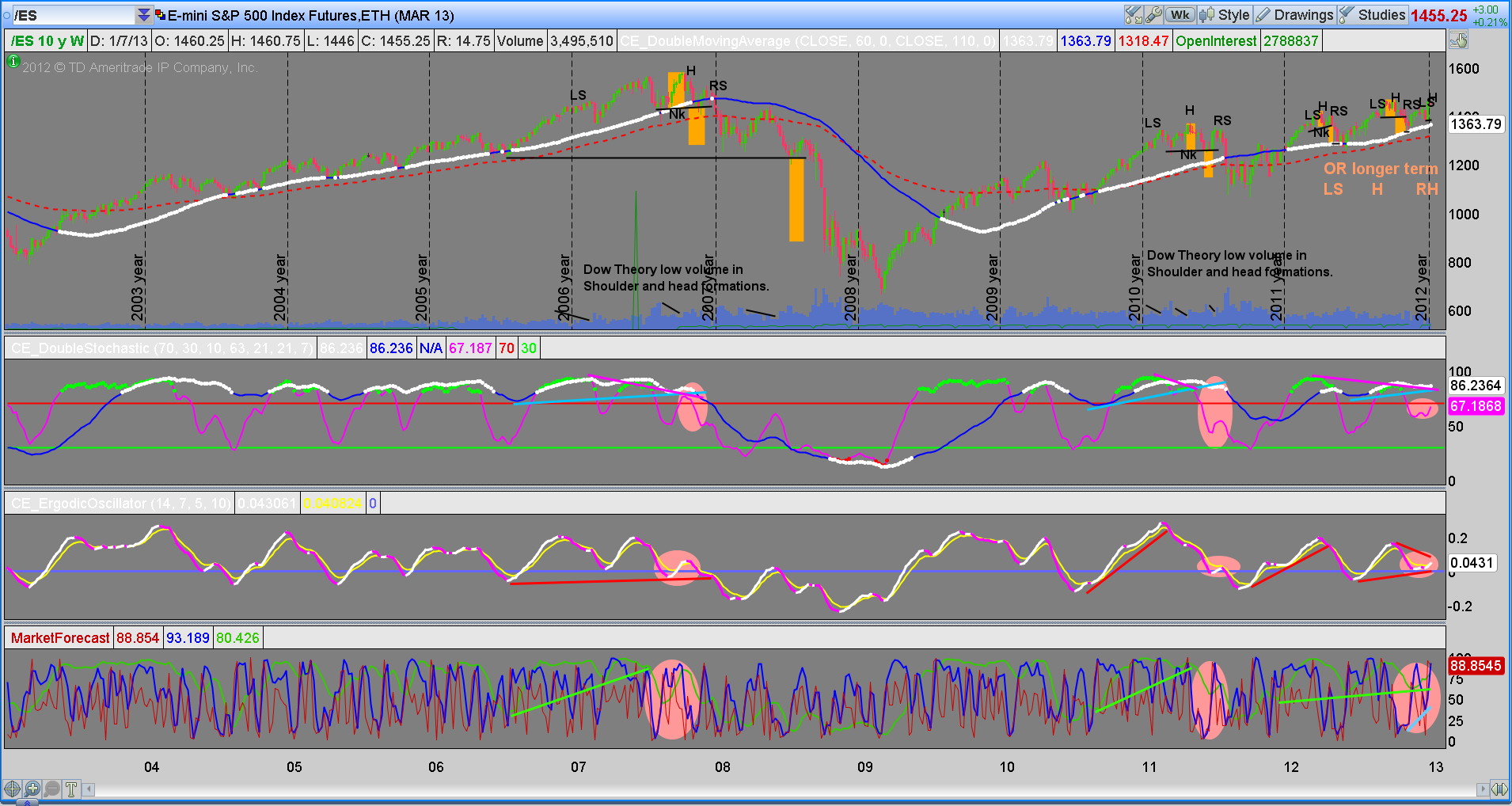Screen dimensions: 1512x806
Task: Click the red '88.854' MarketForecast value
Action: (x=138, y=638)
